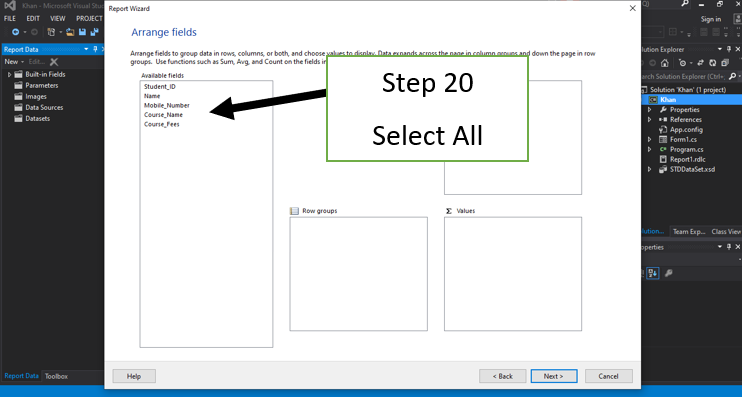Open the EDIT menu

coord(33,18)
